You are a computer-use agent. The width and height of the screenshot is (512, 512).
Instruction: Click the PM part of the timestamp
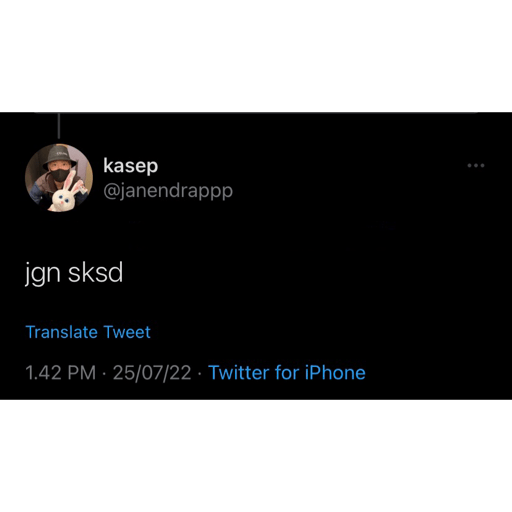pos(82,373)
